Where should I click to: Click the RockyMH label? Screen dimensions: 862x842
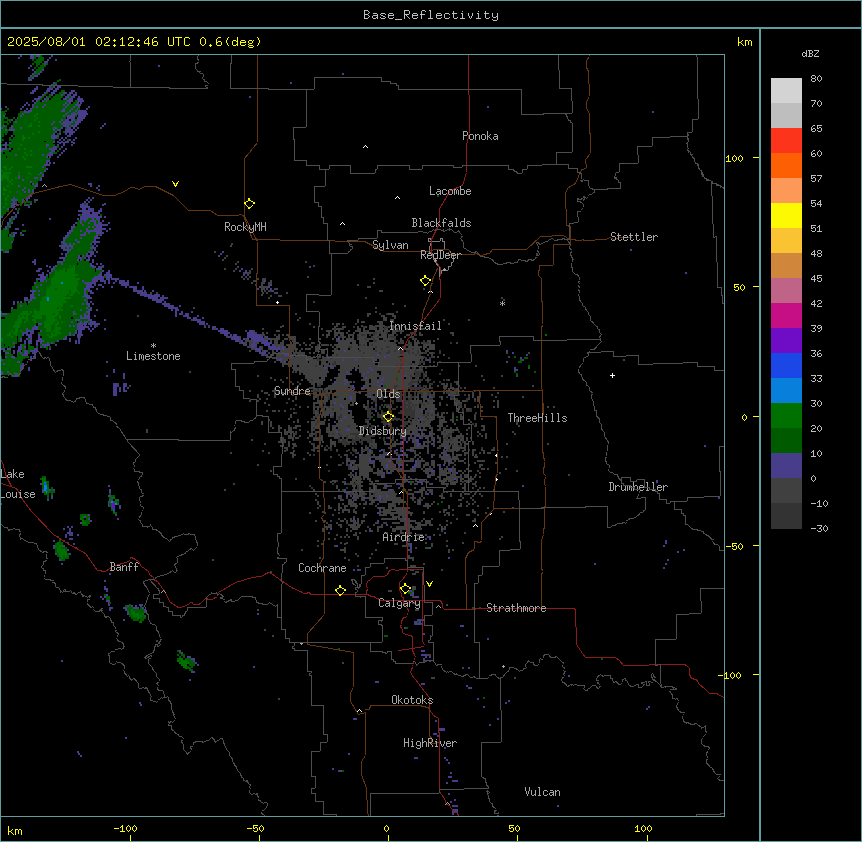(245, 227)
